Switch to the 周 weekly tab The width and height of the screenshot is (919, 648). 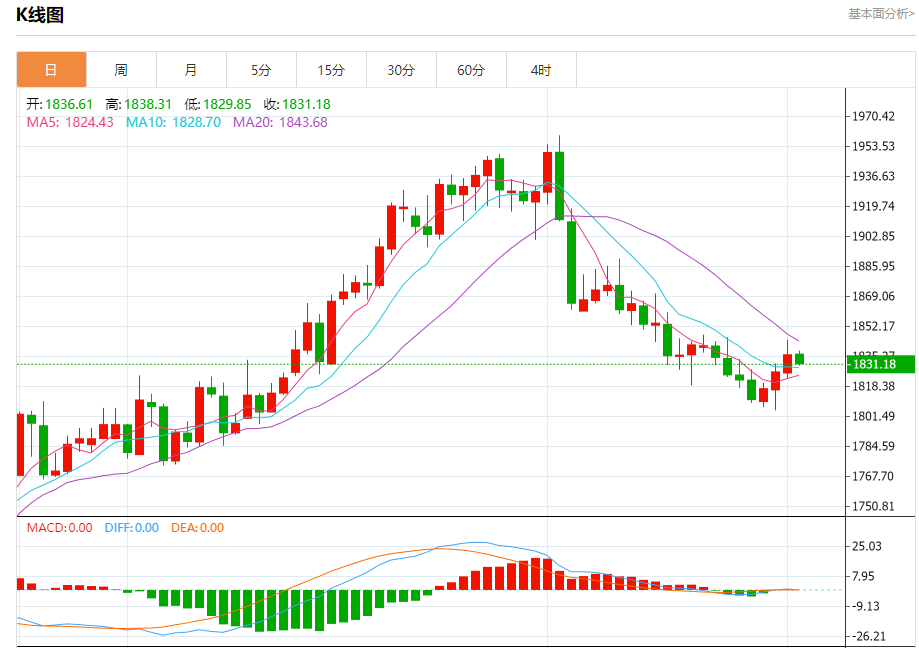click(121, 70)
